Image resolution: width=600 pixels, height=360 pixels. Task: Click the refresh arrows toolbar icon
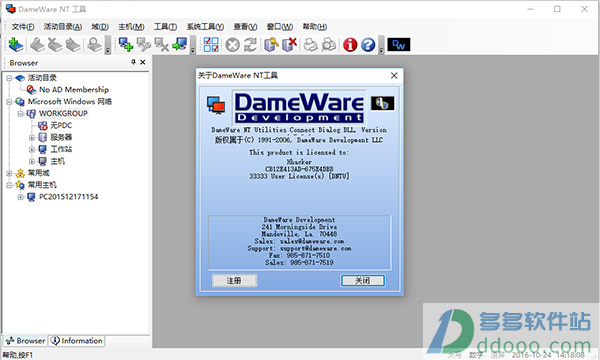tap(250, 45)
